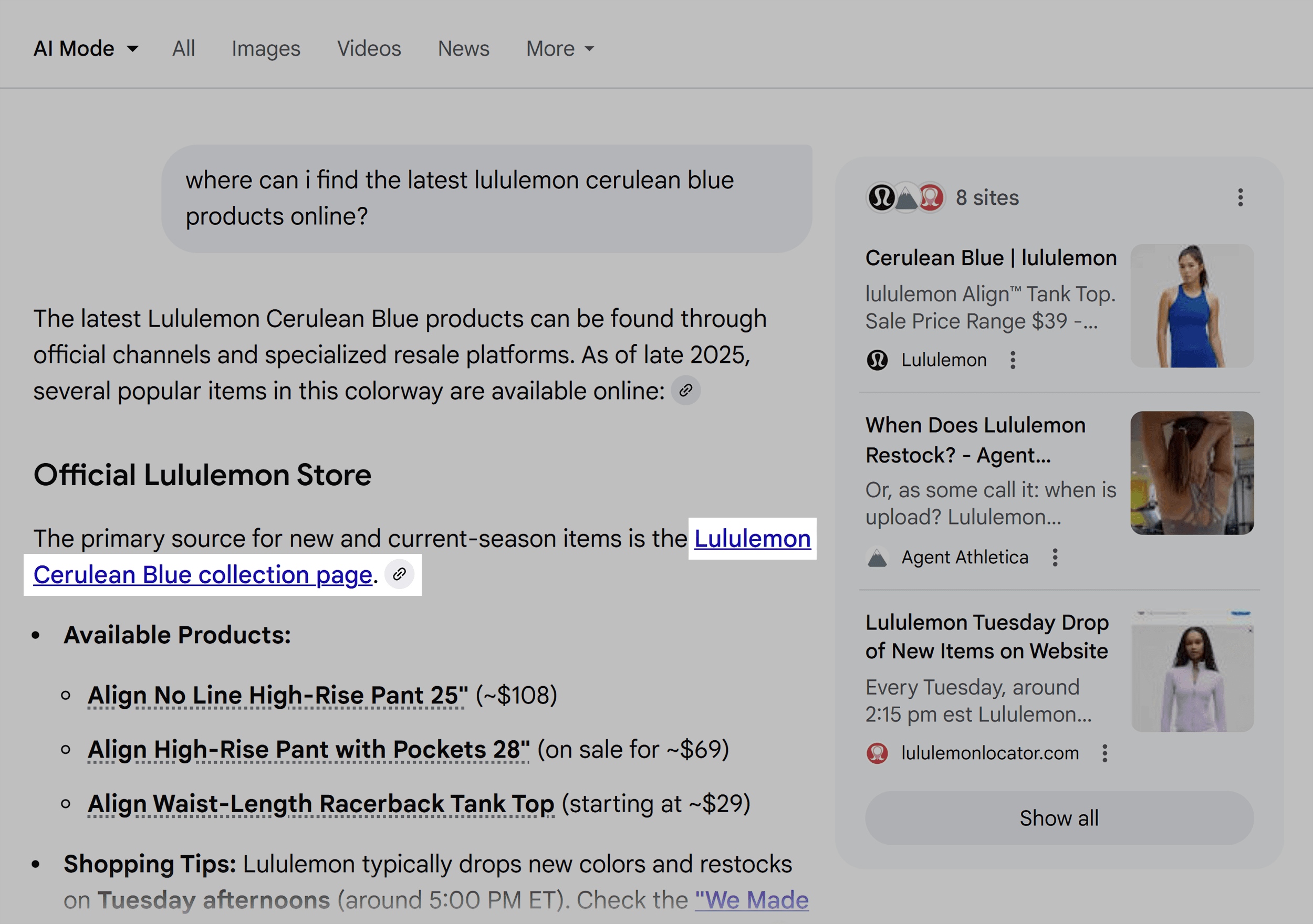
Task: Open the AI Mode dropdown
Action: 86,48
